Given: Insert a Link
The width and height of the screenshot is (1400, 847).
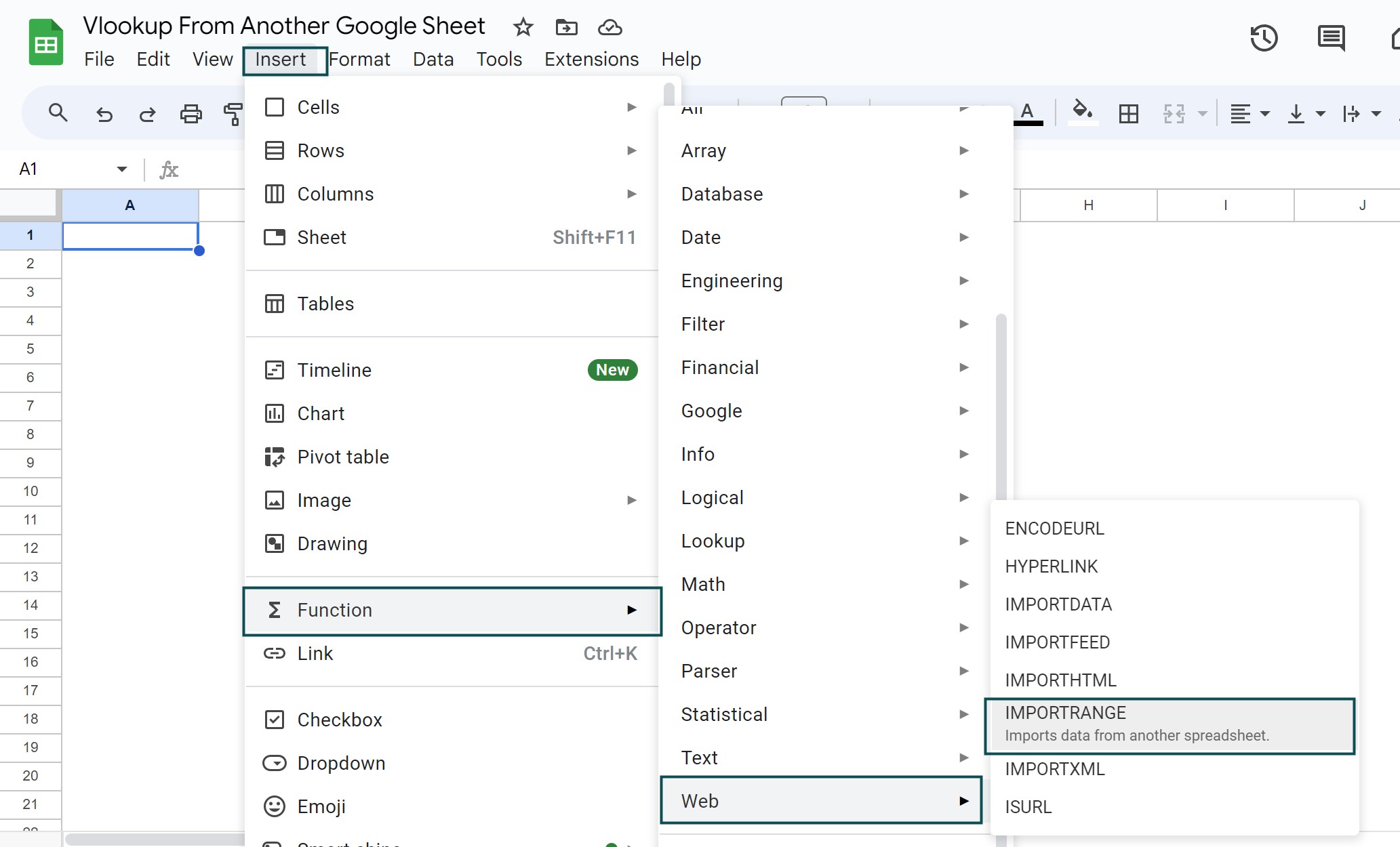Looking at the screenshot, I should pos(451,653).
